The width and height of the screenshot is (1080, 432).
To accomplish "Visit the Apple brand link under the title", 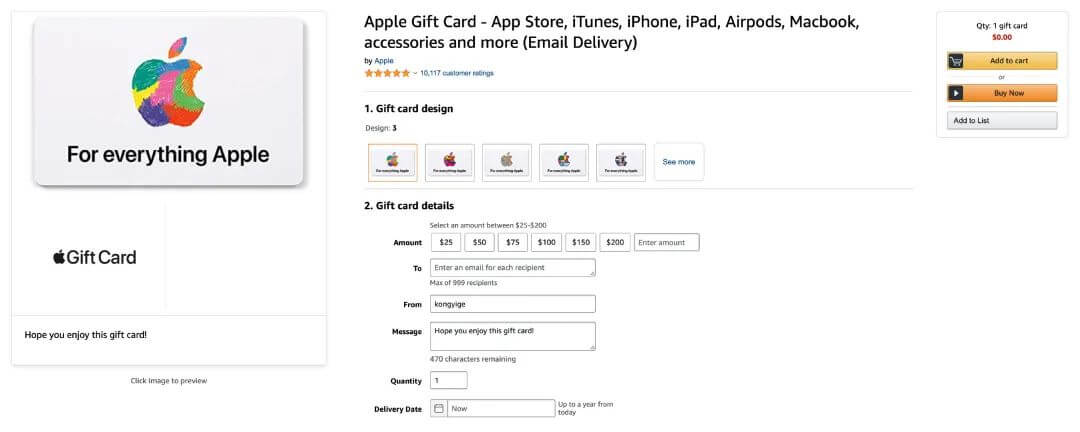I will (x=384, y=61).
